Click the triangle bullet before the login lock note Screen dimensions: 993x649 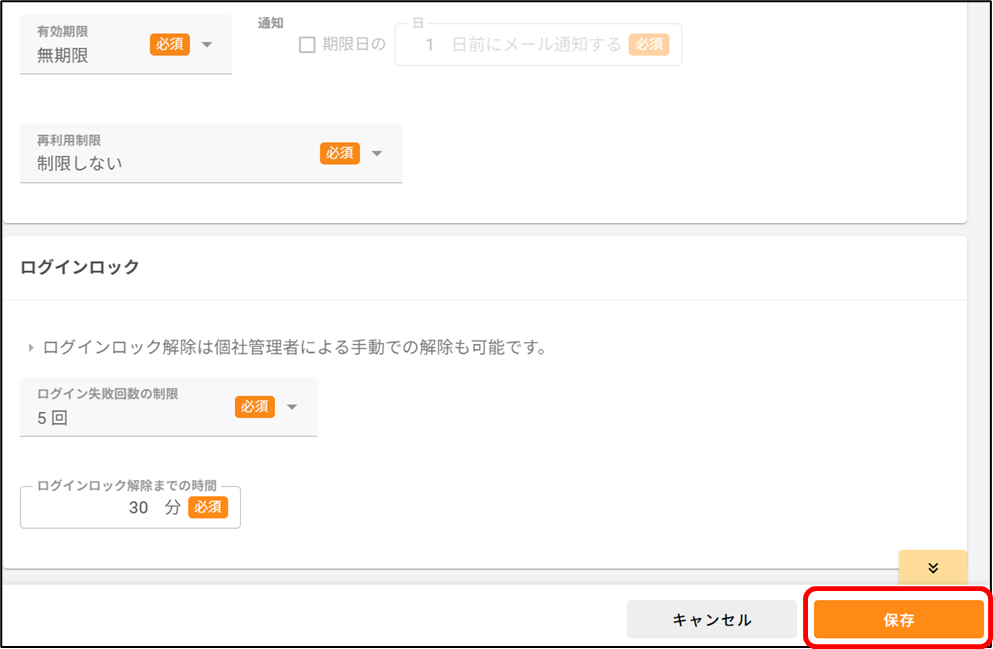point(30,348)
